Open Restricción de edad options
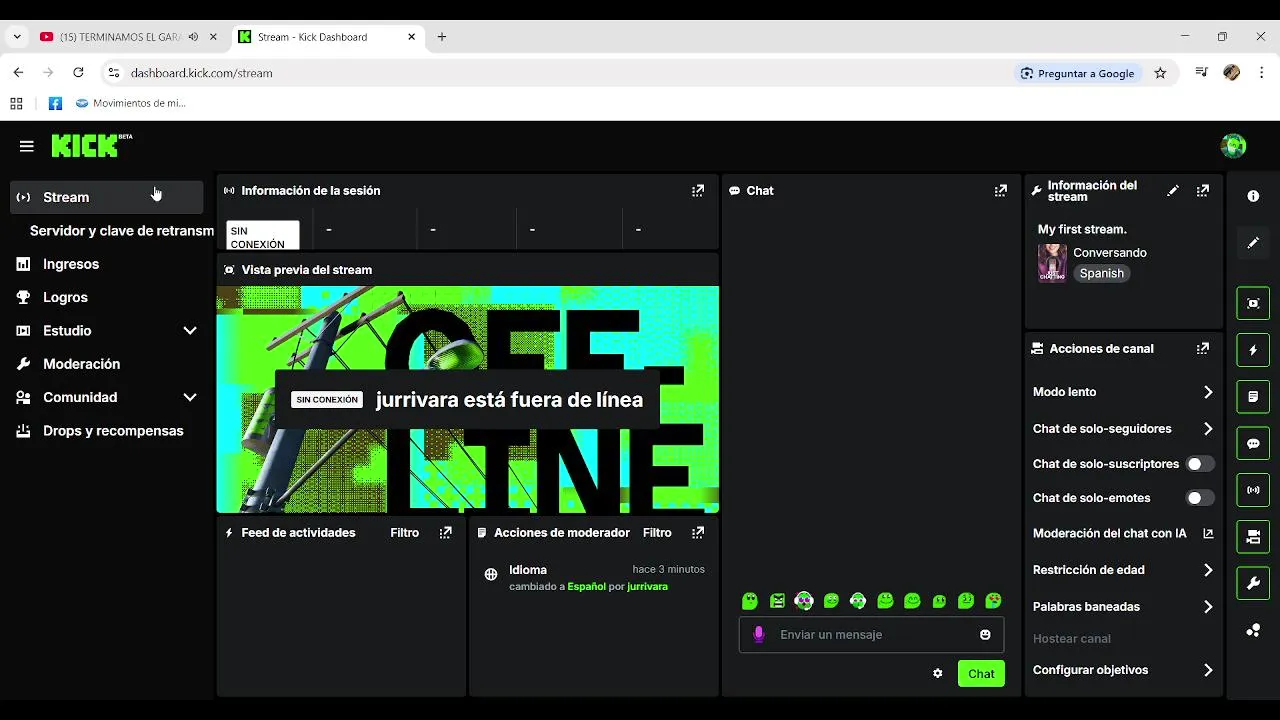This screenshot has height=720, width=1280. [1123, 570]
